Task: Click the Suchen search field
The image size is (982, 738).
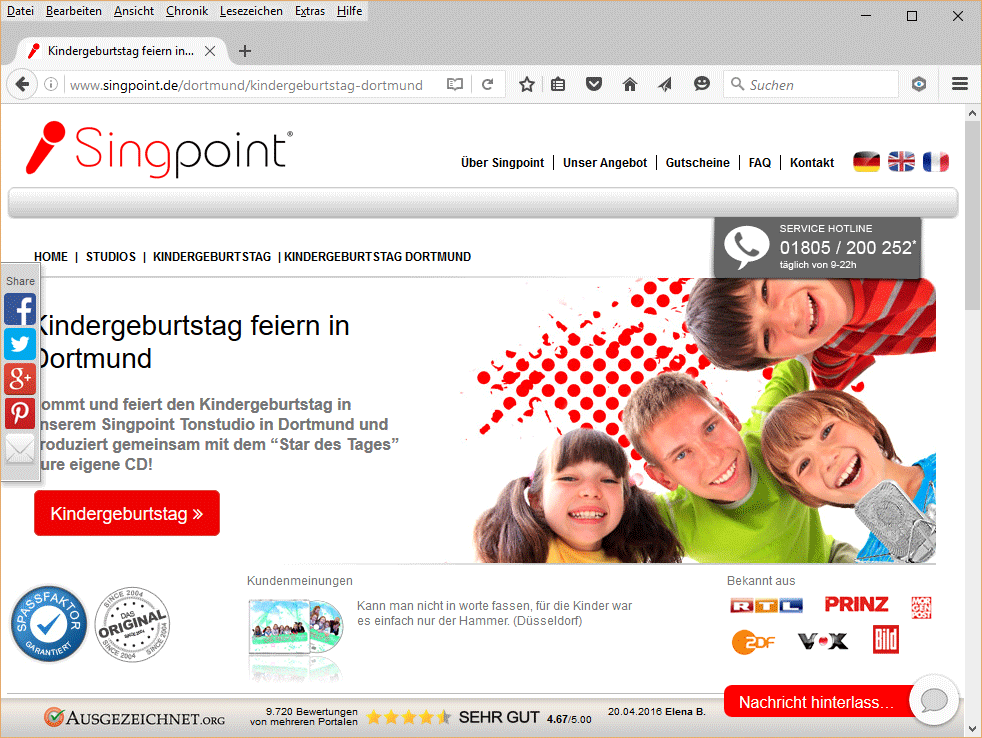Action: pyautogui.click(x=811, y=85)
